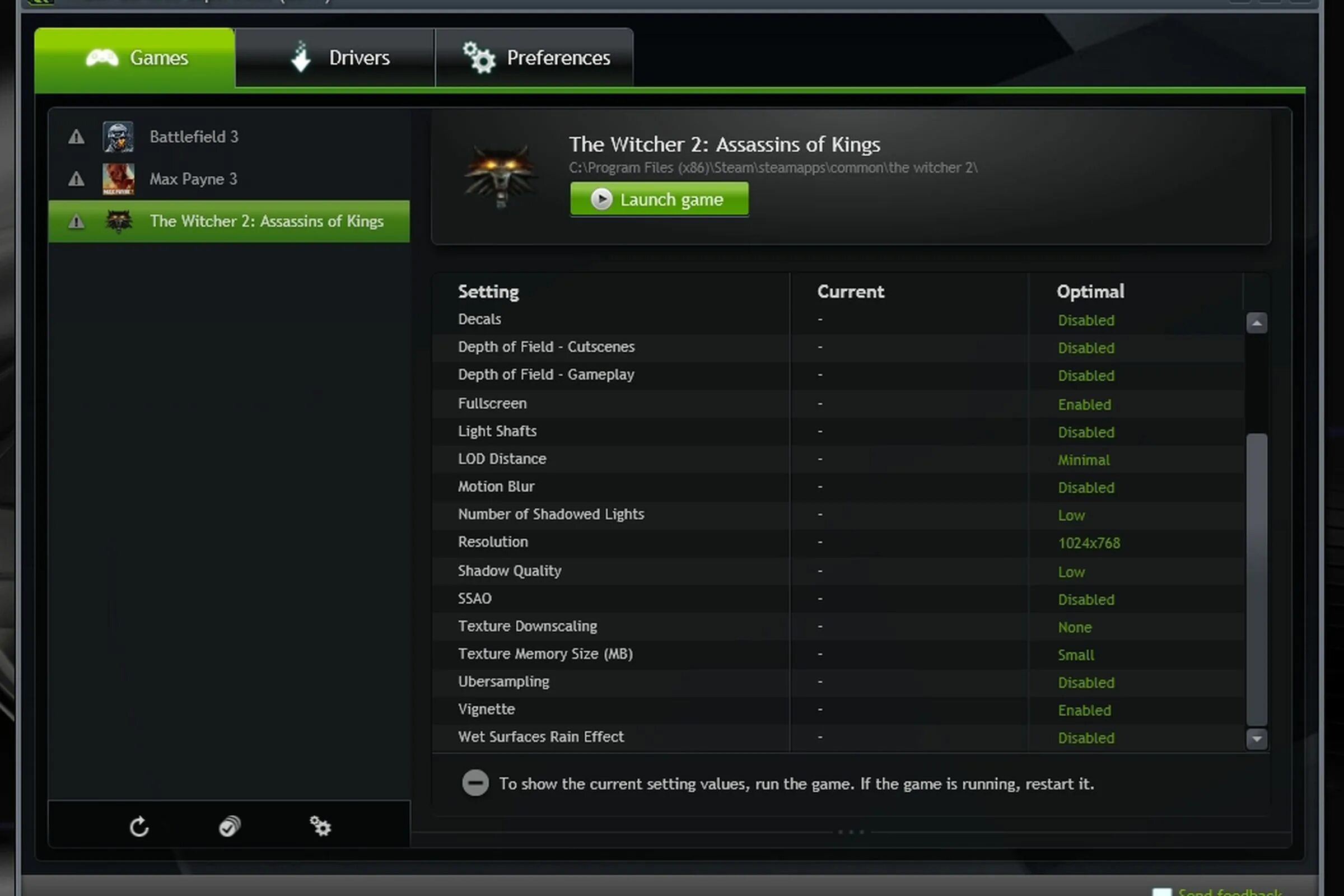Click the minus icon beside the info message
The height and width of the screenshot is (896, 1344).
475,783
